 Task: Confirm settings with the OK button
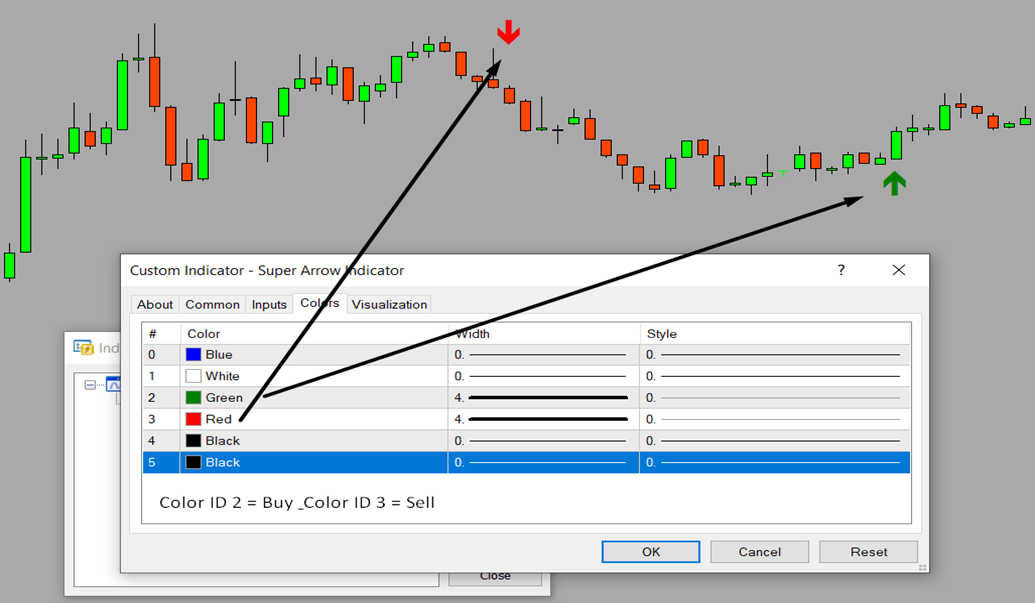[x=650, y=552]
